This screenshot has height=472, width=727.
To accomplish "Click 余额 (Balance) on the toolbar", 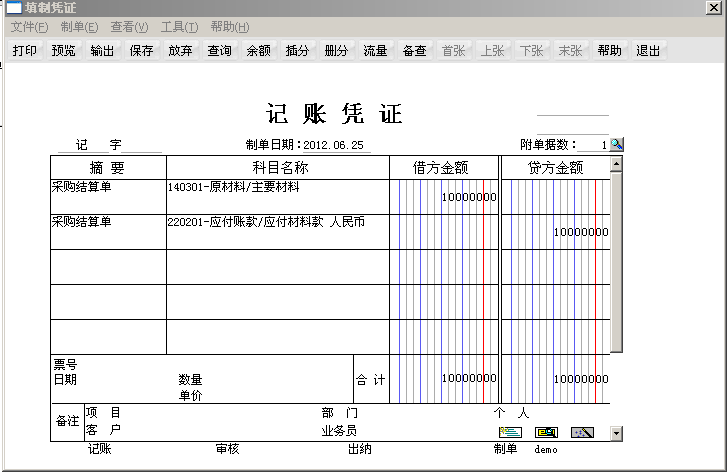I will coord(258,51).
